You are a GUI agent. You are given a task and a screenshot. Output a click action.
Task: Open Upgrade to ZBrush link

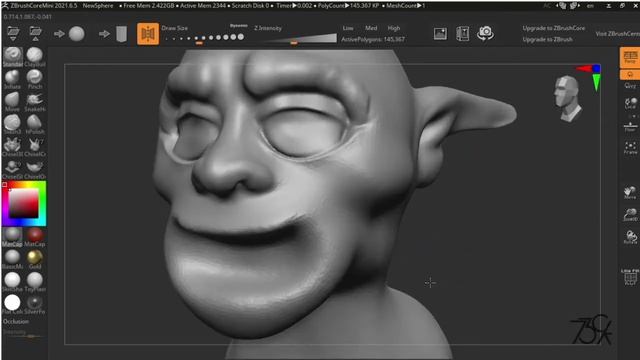(x=547, y=40)
